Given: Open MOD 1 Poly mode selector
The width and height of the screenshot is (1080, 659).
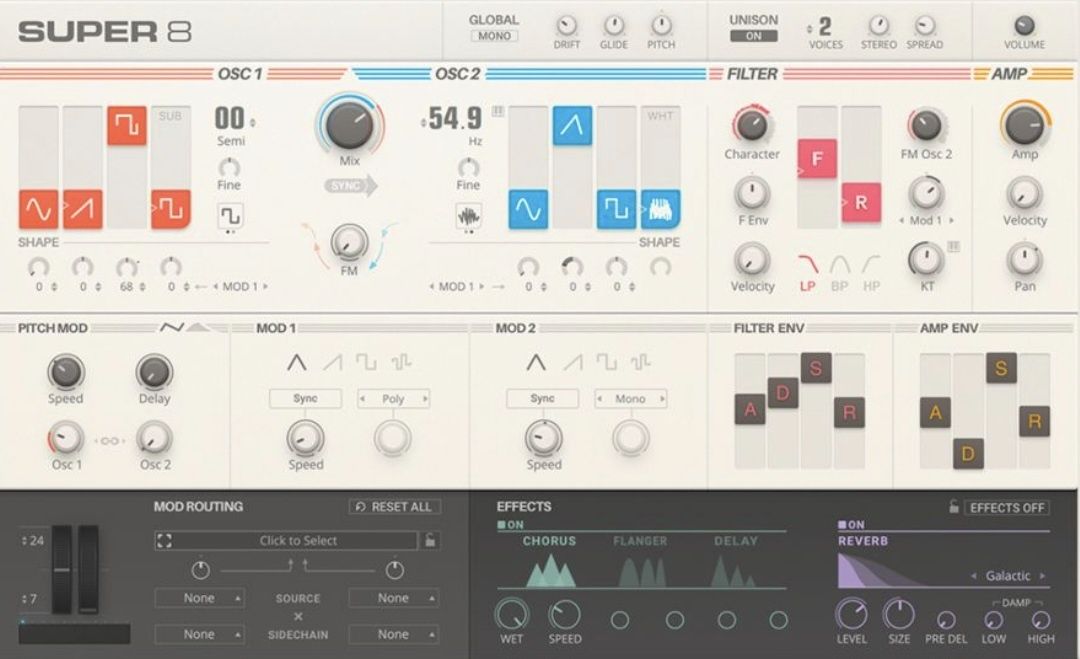Looking at the screenshot, I should tap(393, 399).
